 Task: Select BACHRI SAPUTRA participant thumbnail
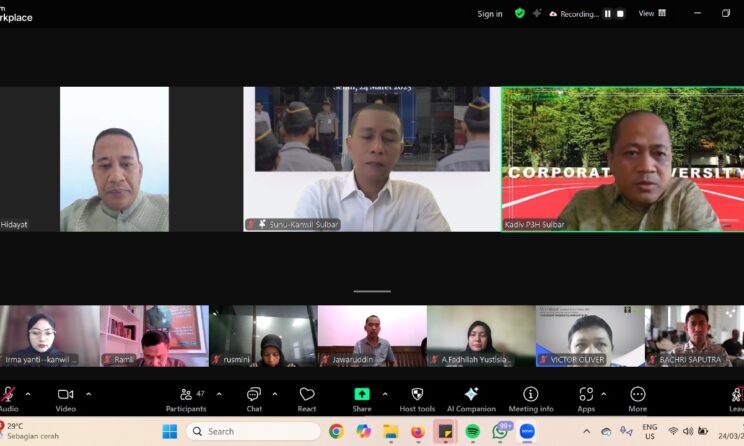[695, 336]
